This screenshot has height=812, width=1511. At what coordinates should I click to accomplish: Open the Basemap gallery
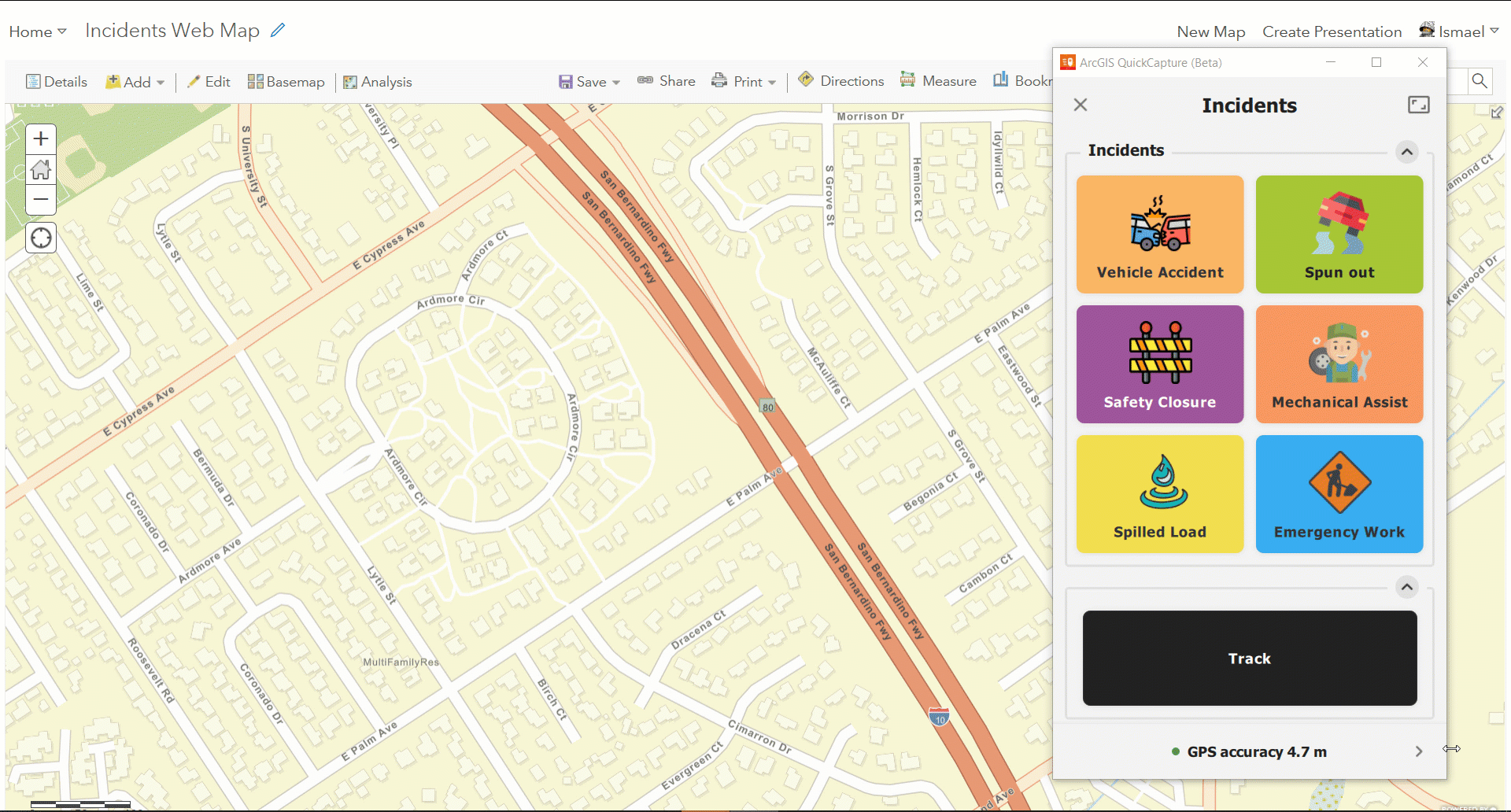click(x=286, y=81)
